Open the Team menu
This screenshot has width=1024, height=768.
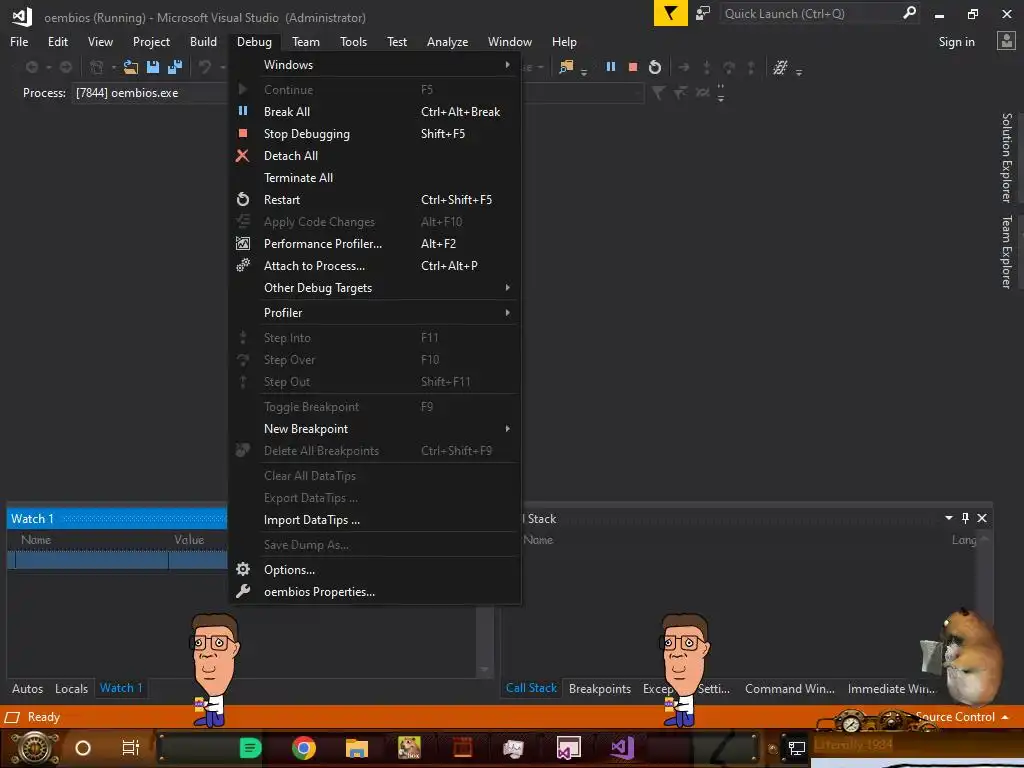(x=306, y=42)
